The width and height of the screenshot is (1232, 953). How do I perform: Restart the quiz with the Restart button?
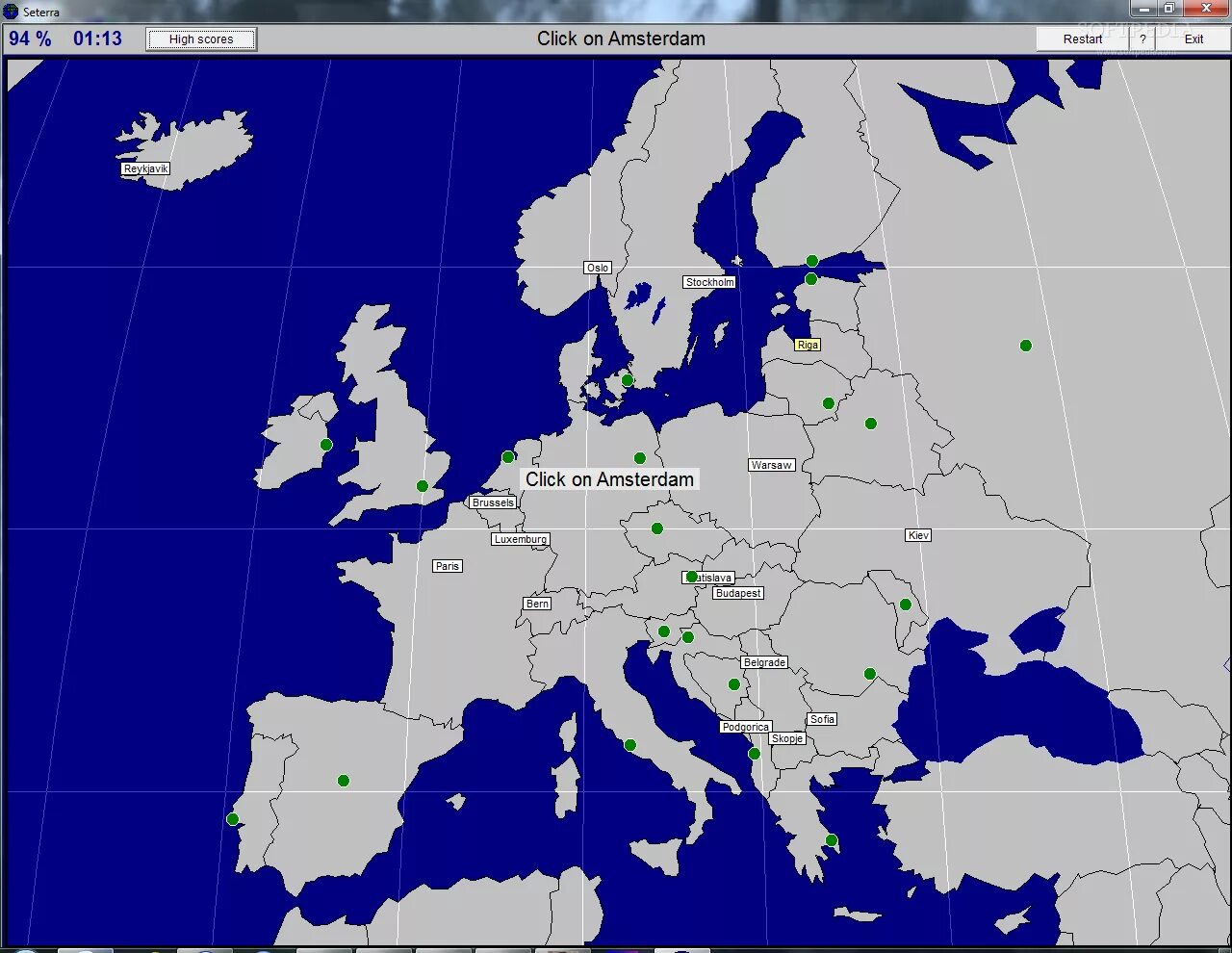coord(1083,39)
